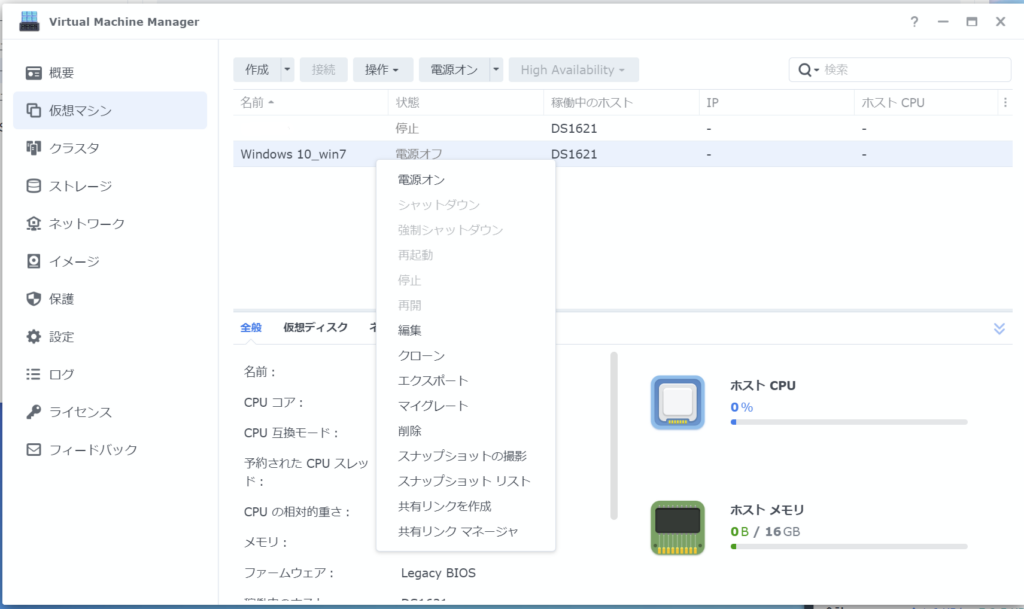
Task: Sort by 名前 column header
Action: pos(310,102)
